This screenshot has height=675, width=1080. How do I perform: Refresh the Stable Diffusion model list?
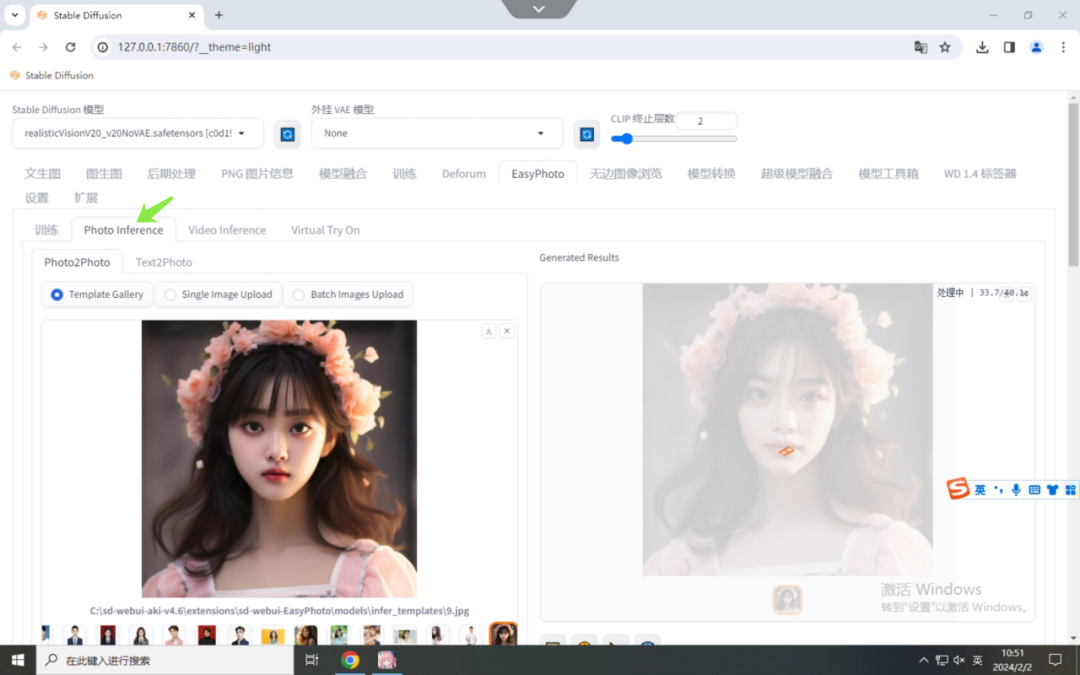287,134
